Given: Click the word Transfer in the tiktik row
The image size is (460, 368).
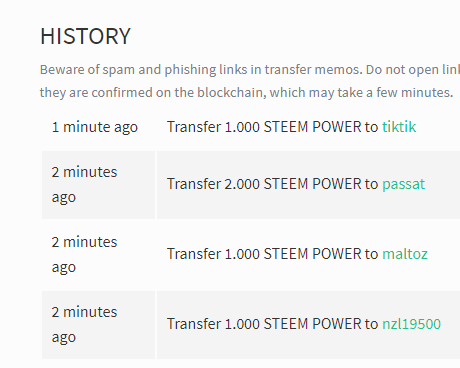Looking at the screenshot, I should point(194,127).
